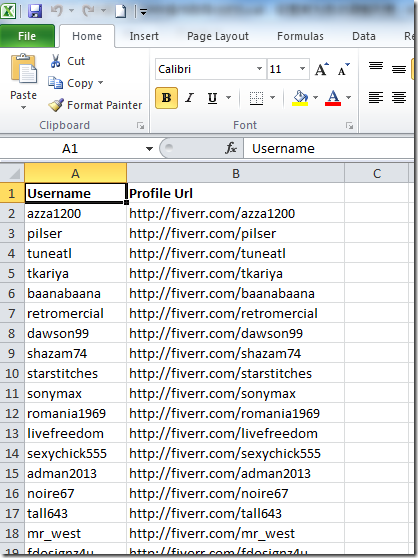
Task: Click the Align Text Left icon
Action: 376,98
